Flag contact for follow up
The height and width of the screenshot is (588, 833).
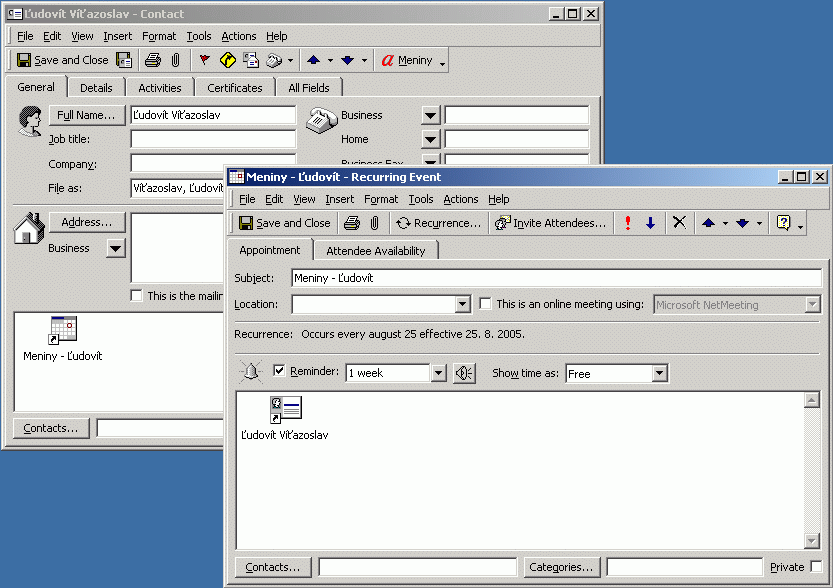pos(204,60)
